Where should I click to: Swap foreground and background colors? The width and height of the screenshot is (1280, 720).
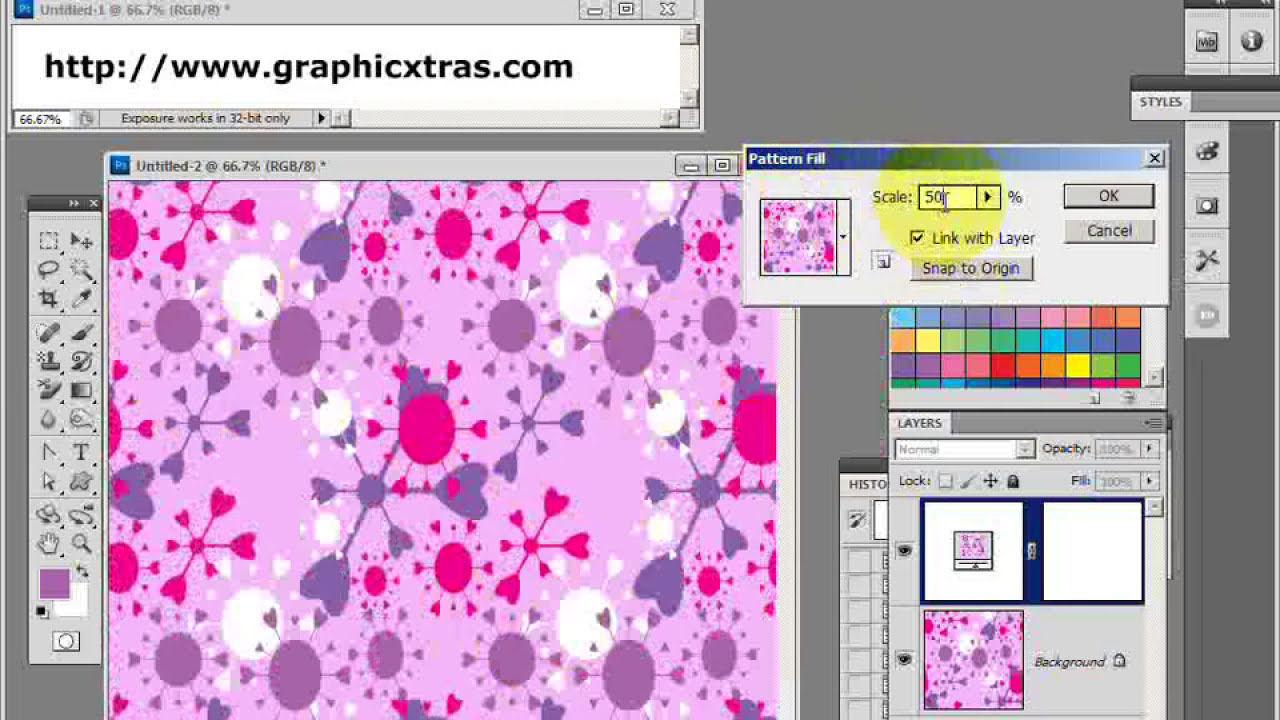(x=82, y=571)
